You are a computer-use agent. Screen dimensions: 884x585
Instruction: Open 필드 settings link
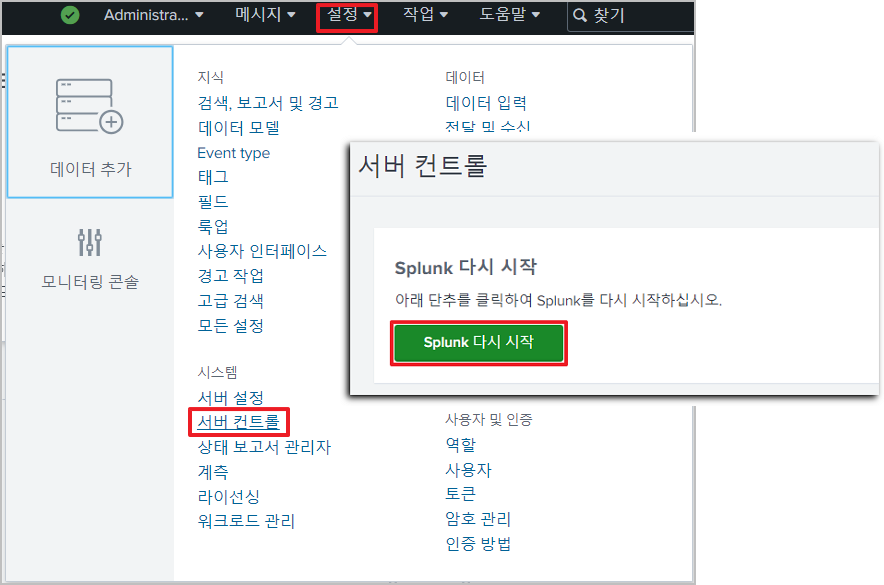click(x=213, y=202)
